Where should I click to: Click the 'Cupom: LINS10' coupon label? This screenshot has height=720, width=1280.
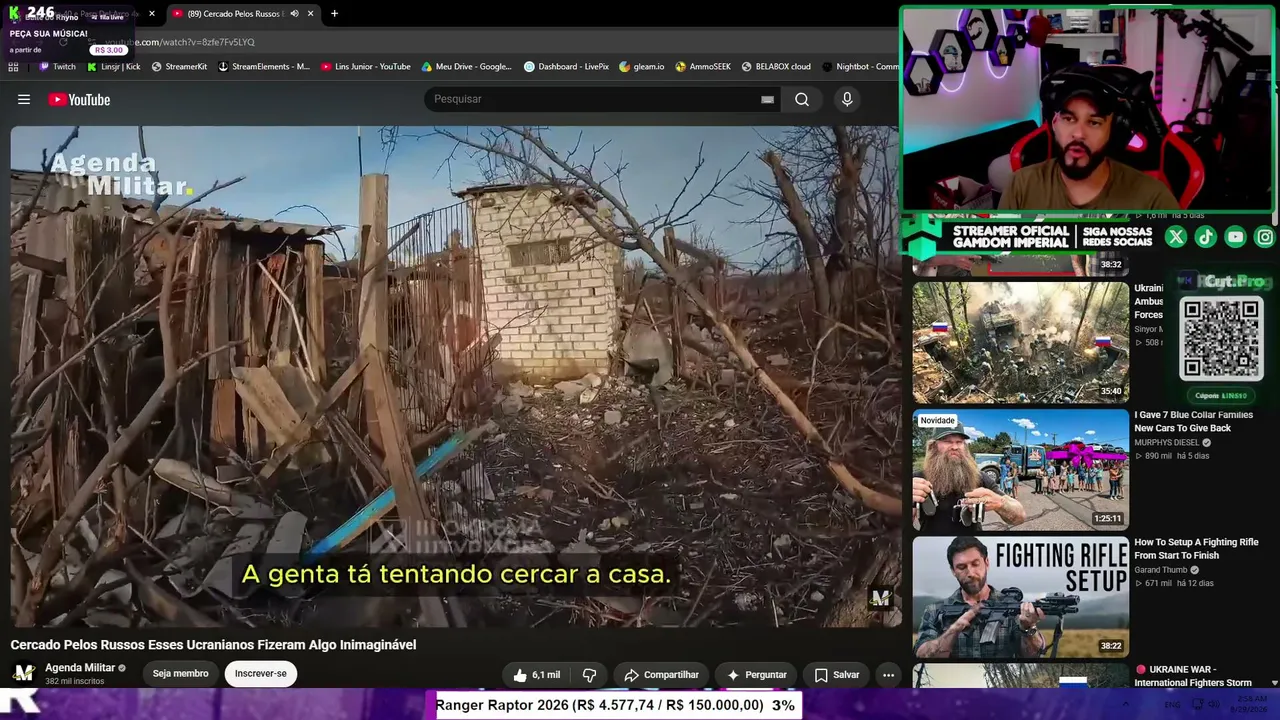pyautogui.click(x=1221, y=395)
